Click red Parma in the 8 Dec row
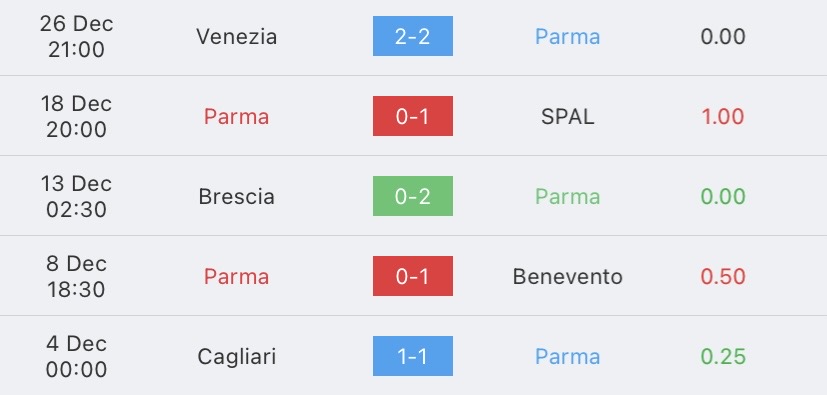Viewport: 827px width, 395px height. click(236, 277)
